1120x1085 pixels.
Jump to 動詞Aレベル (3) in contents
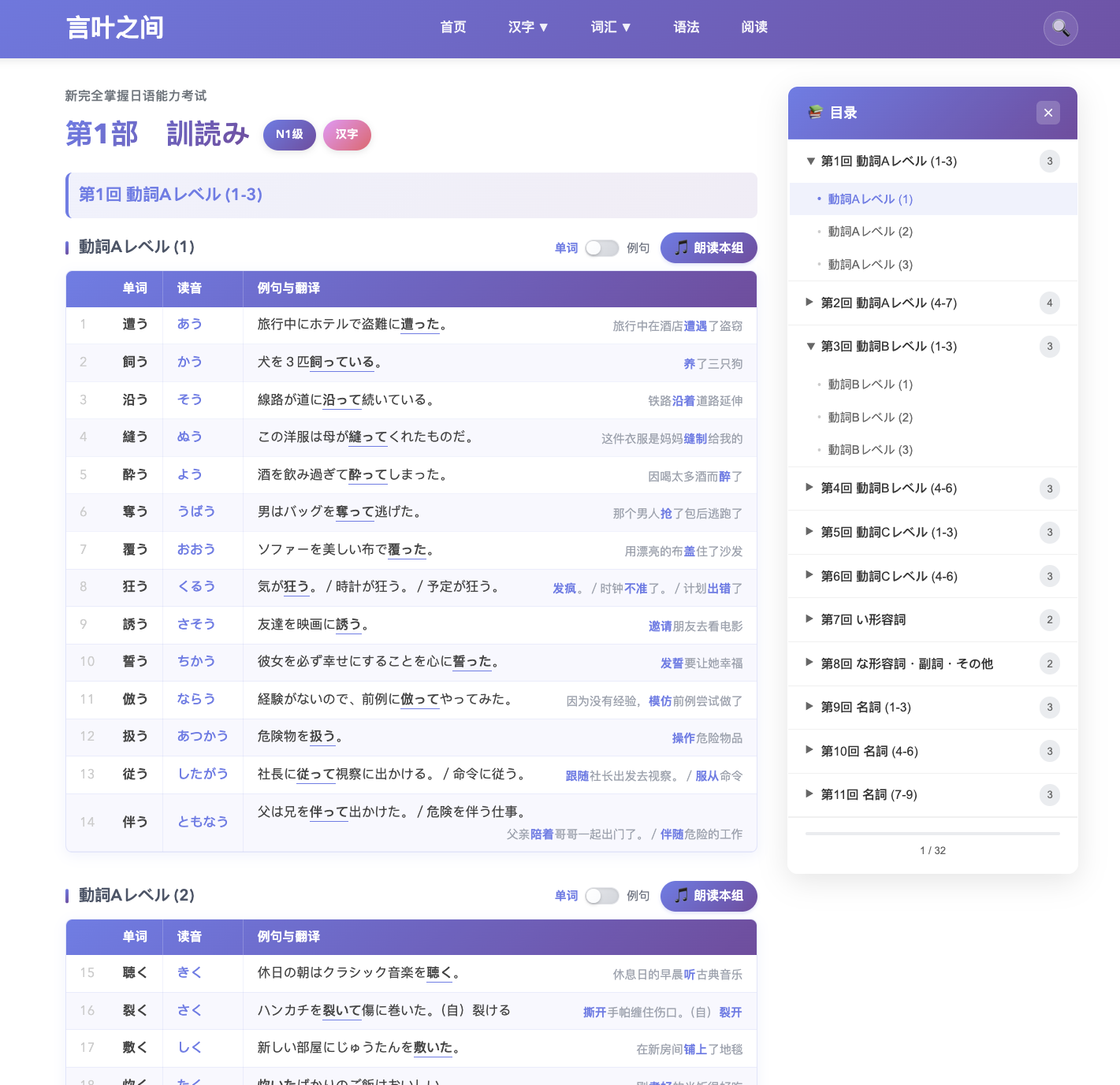[x=932, y=265]
